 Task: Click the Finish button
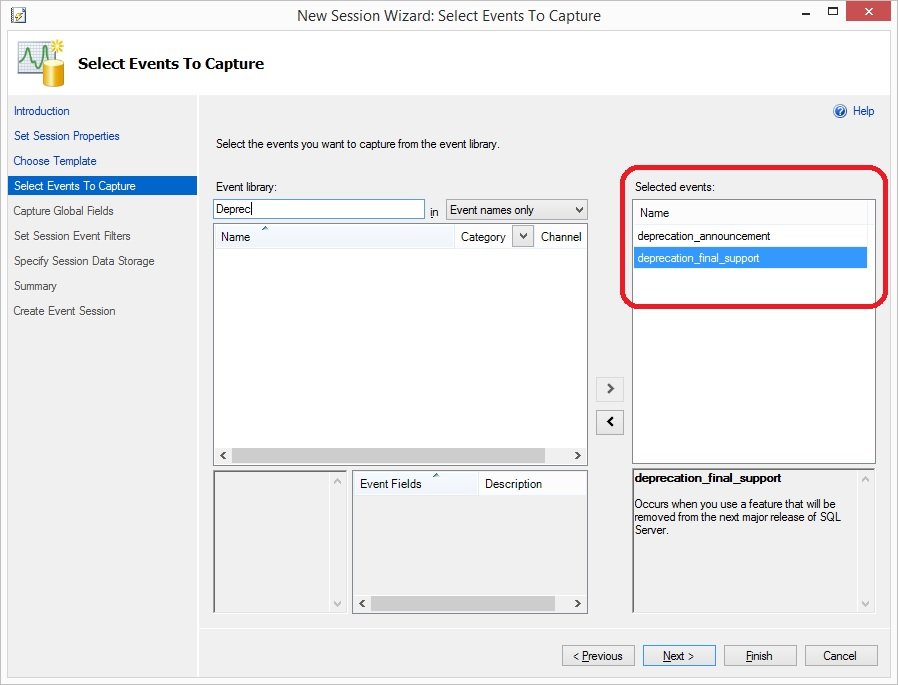click(760, 656)
